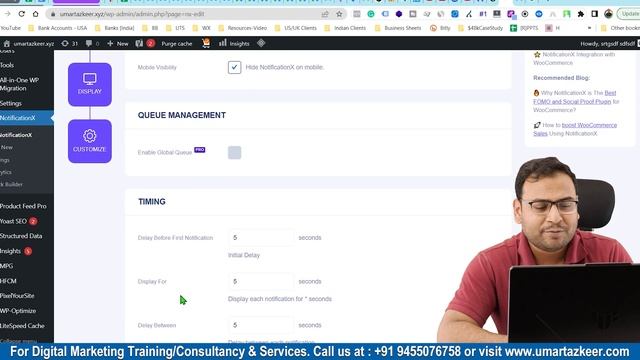Image resolution: width=640 pixels, height=360 pixels.
Task: Open the [R]PPTS sheets bookmark
Action: tap(524, 28)
